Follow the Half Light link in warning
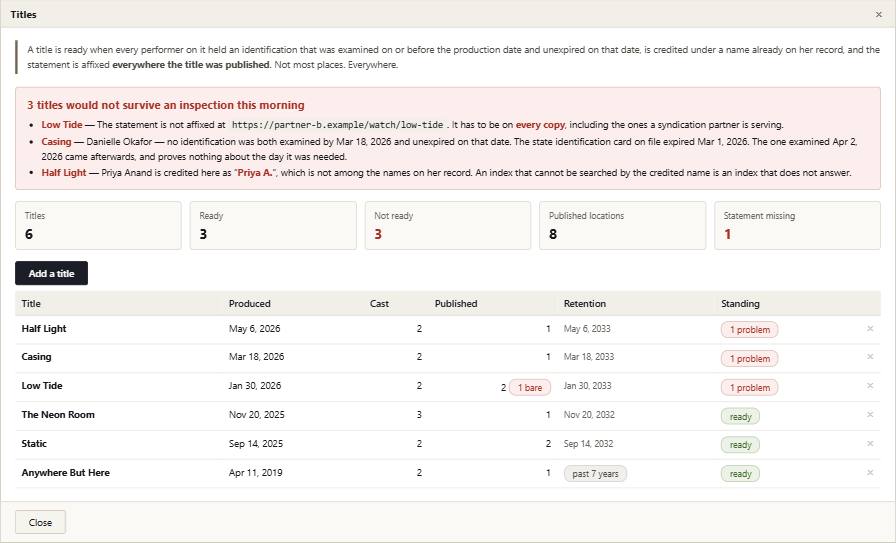This screenshot has height=543, width=896. point(63,173)
